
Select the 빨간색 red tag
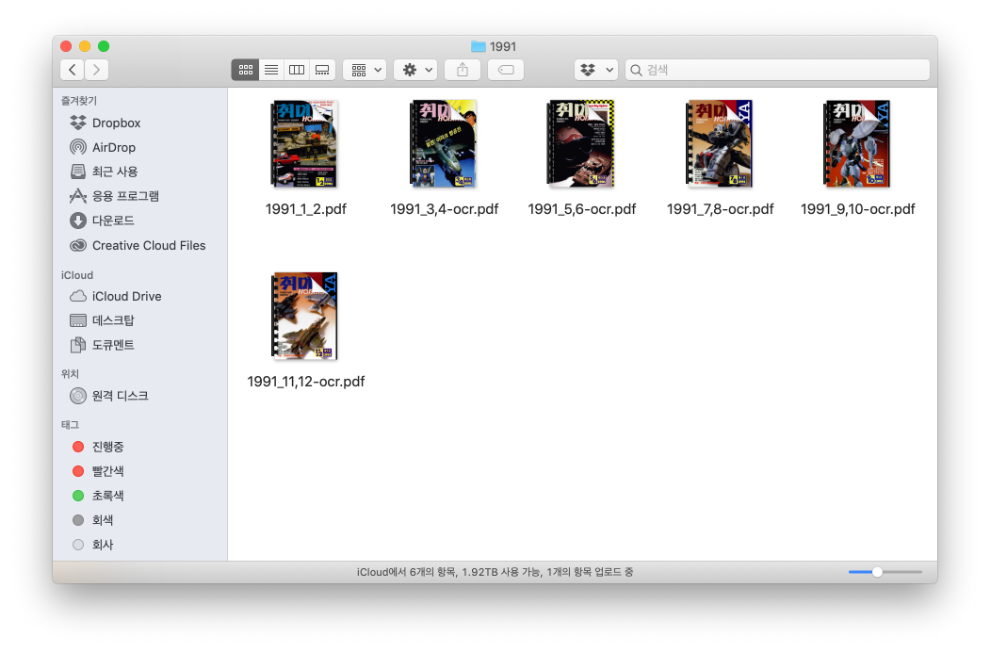tap(107, 471)
